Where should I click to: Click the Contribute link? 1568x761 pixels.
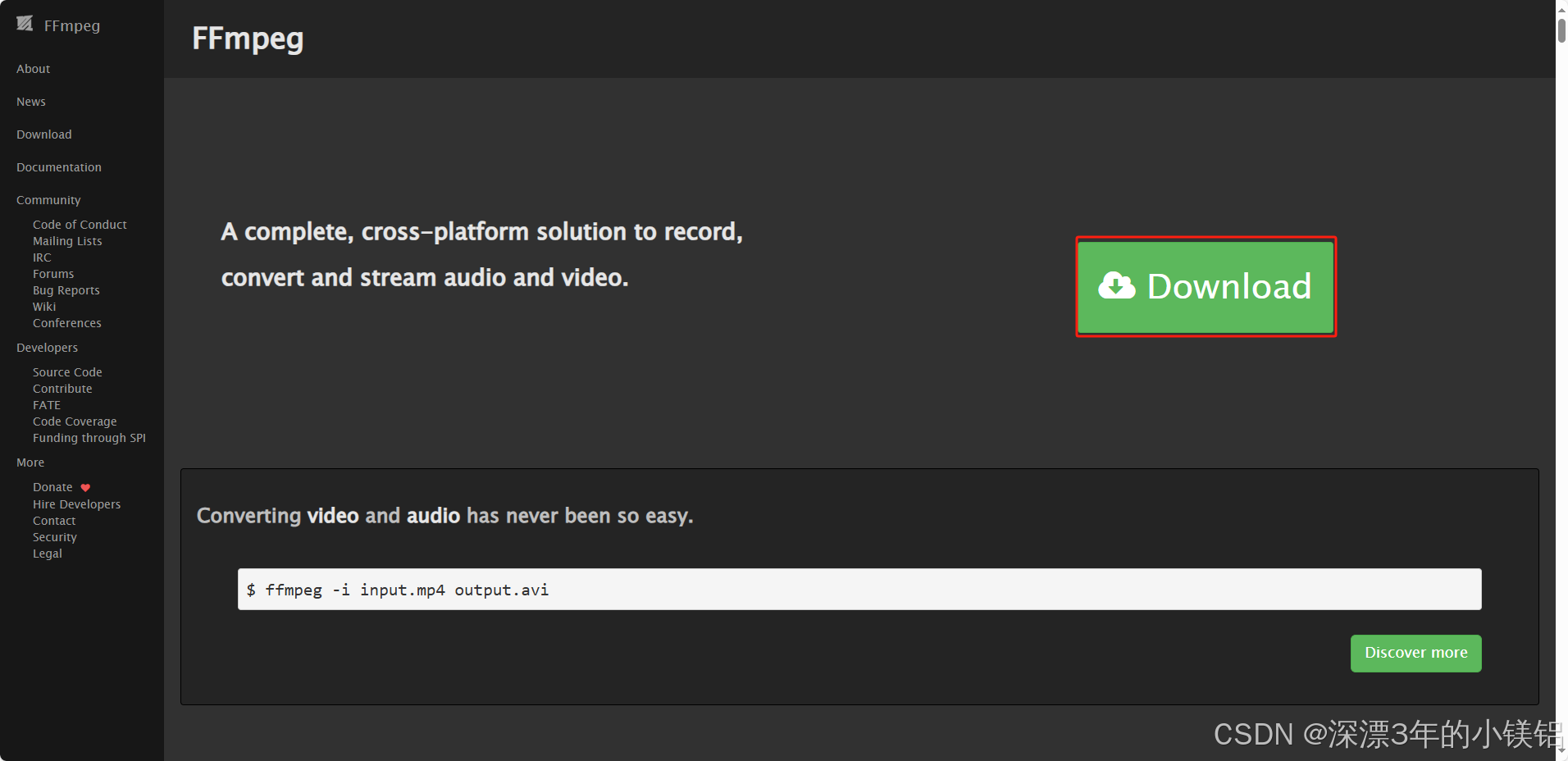(x=62, y=389)
